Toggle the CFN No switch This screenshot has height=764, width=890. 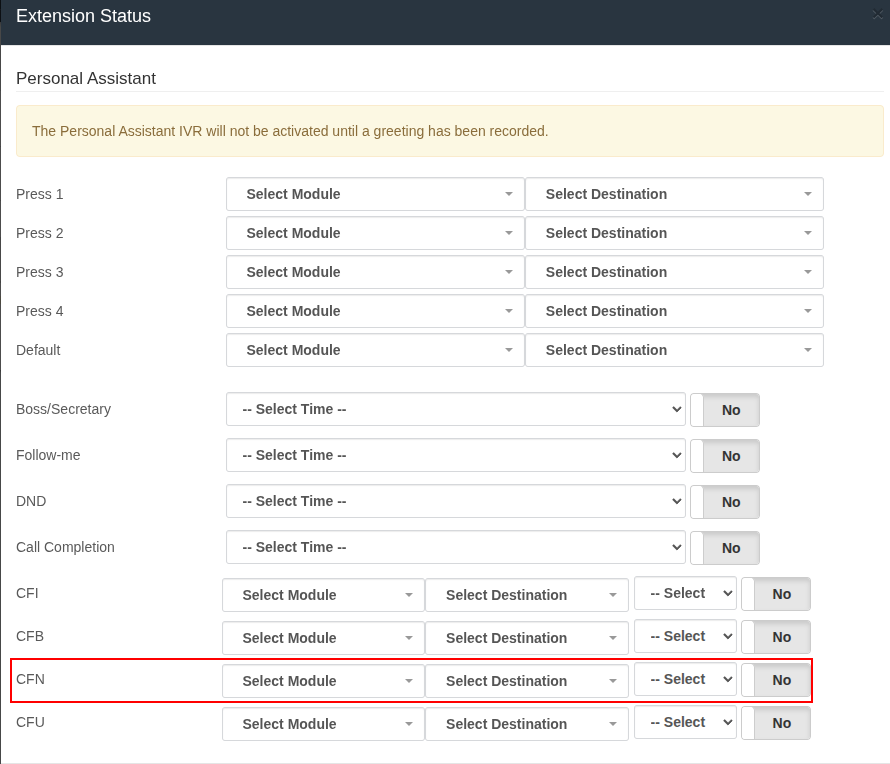776,680
